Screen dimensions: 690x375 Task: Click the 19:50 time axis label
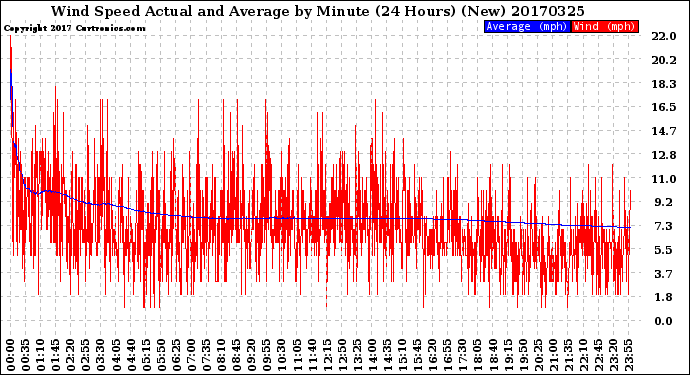522,355
